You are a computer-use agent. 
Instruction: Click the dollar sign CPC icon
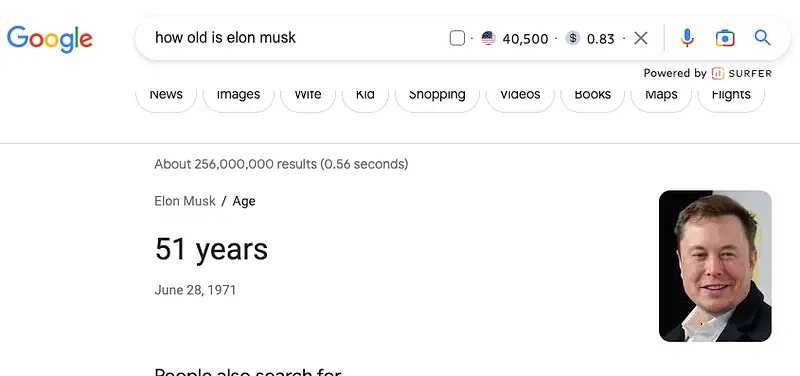(x=573, y=38)
